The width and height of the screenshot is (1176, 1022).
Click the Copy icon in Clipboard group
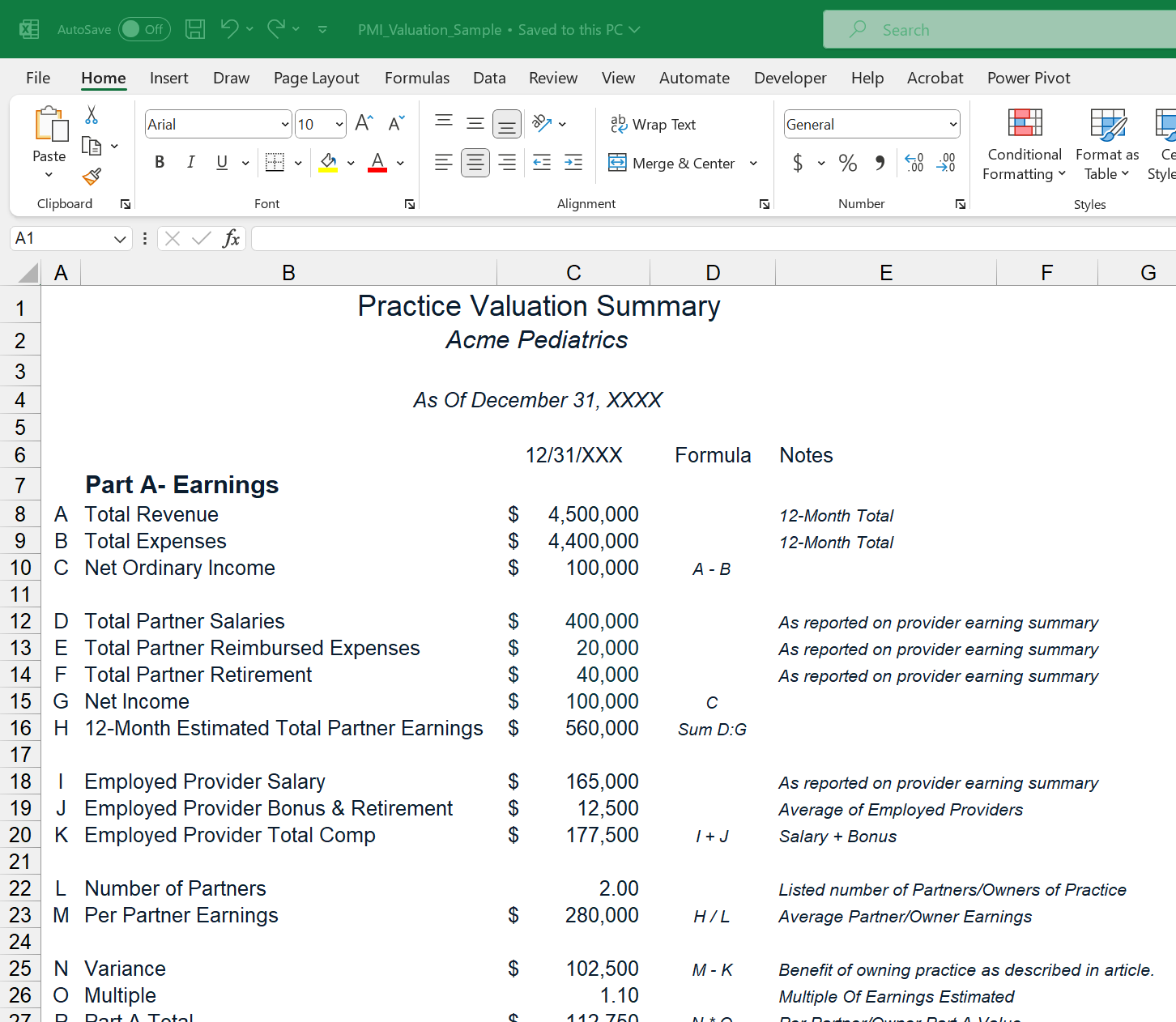[92, 146]
